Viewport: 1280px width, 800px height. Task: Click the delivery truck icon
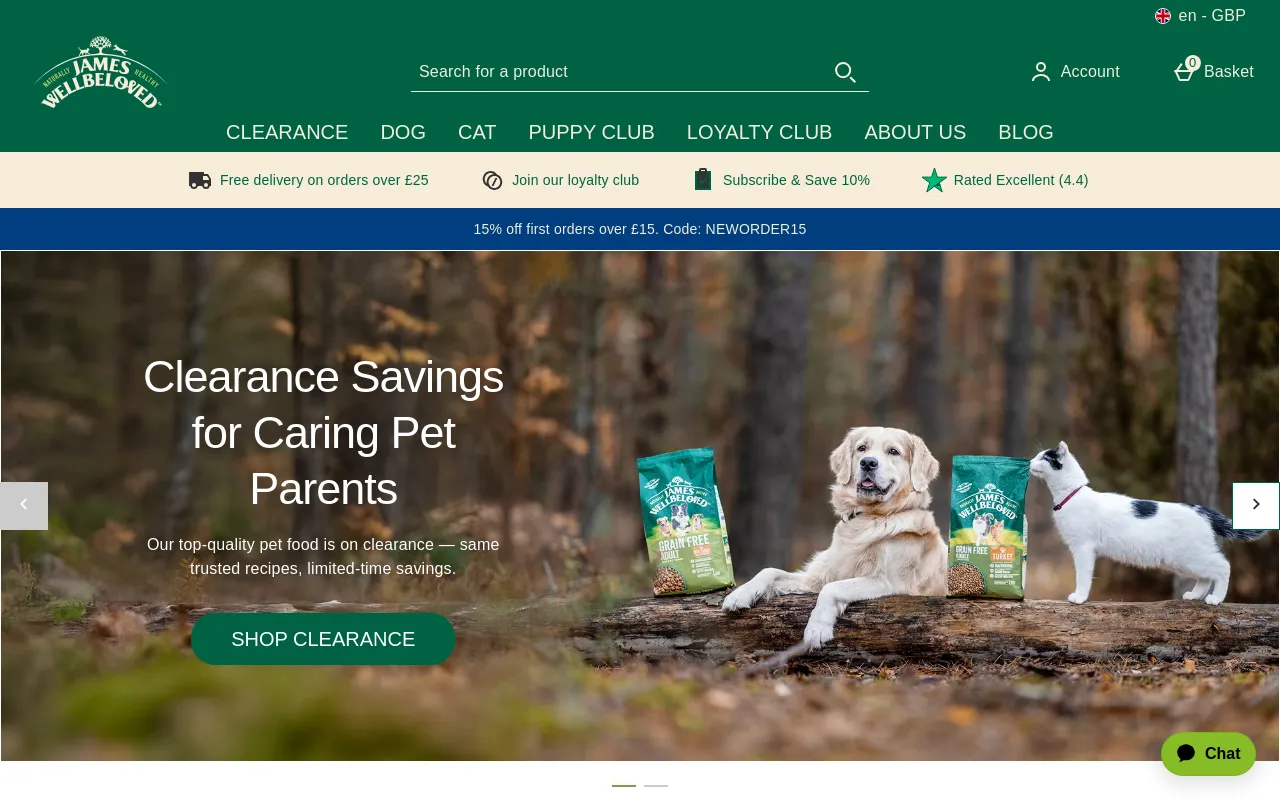[200, 180]
